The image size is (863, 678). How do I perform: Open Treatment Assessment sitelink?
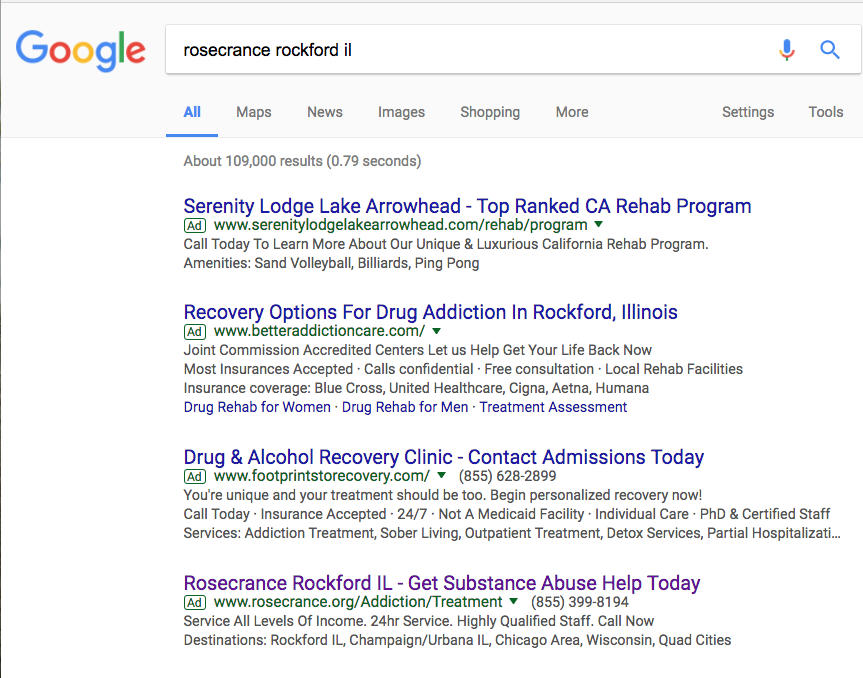pos(553,407)
